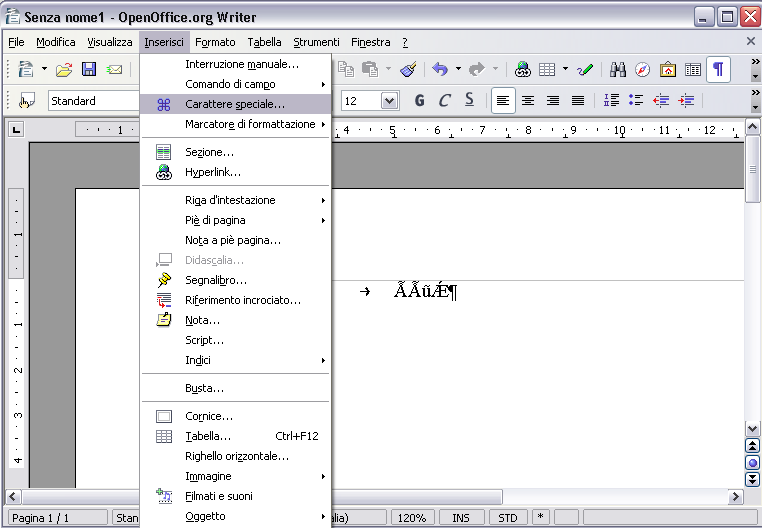
Task: Click the paragraph style Standard field
Action: tap(93, 101)
